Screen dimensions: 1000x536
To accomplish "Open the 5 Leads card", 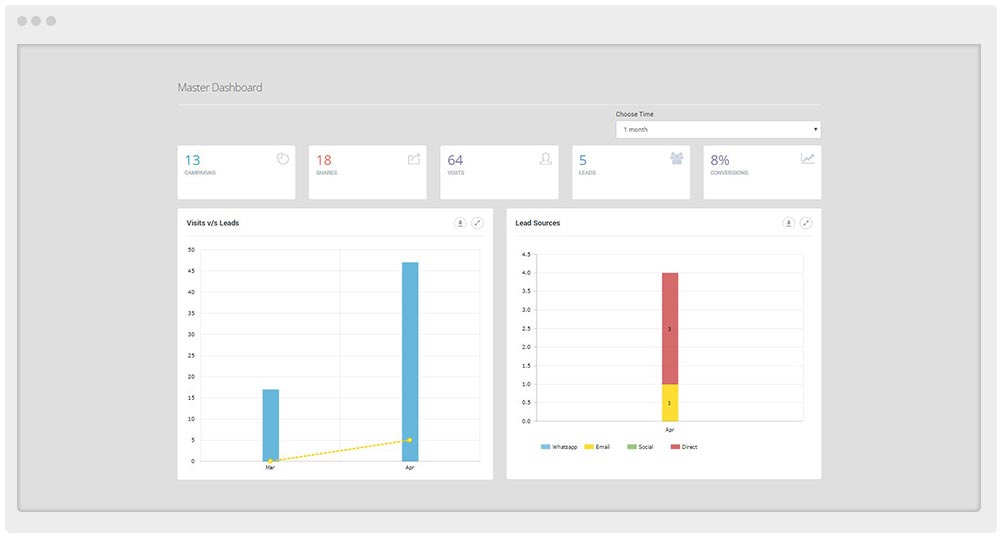I will (x=631, y=172).
